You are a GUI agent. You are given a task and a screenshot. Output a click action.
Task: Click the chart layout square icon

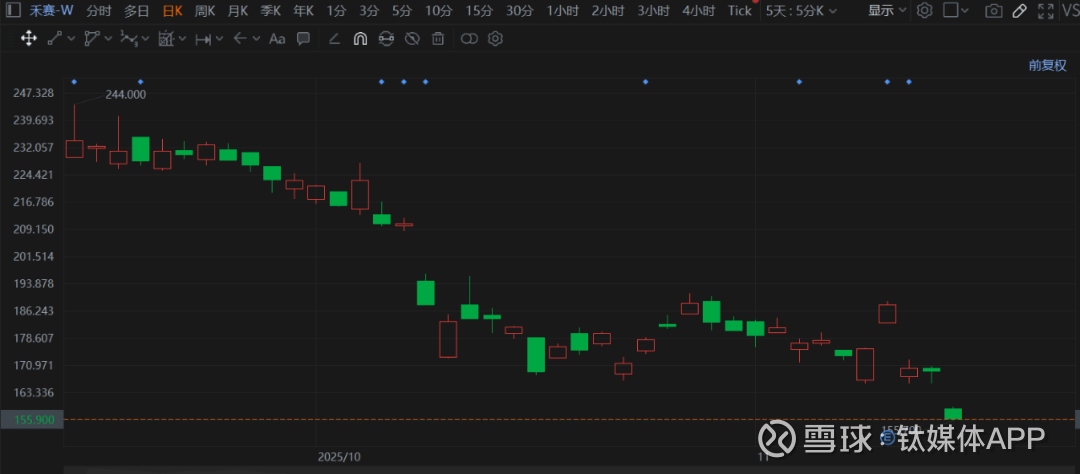coord(950,10)
